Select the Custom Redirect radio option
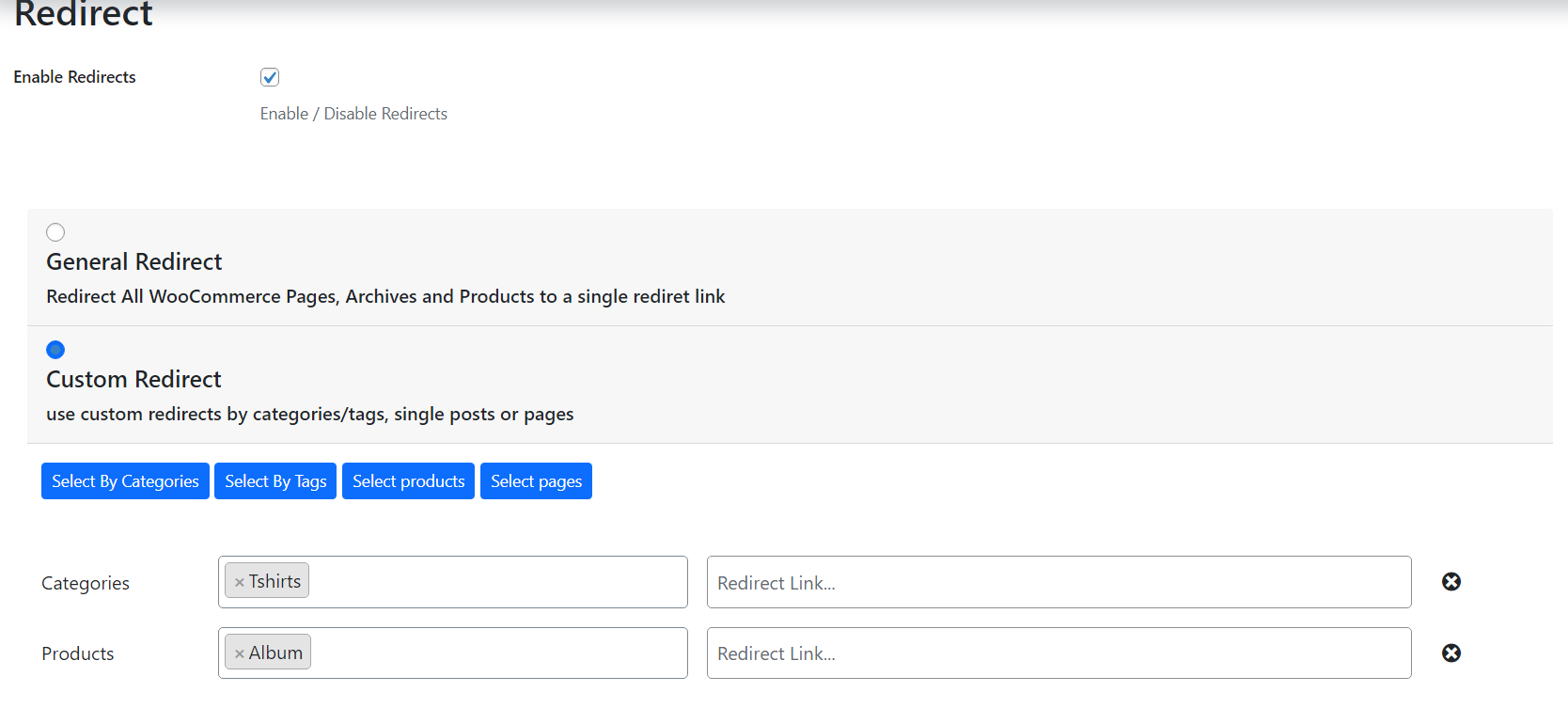Image resolution: width=1568 pixels, height=708 pixels. (55, 350)
